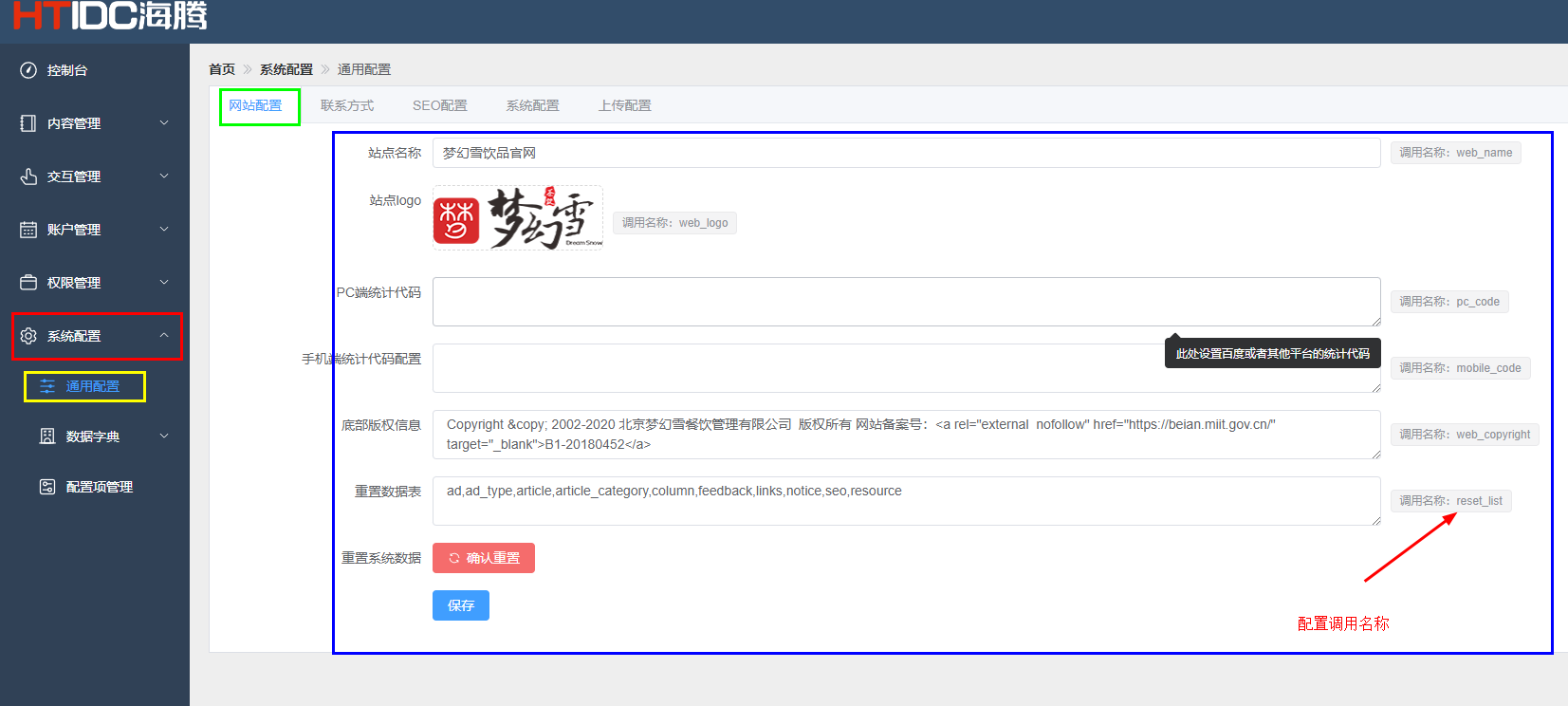This screenshot has height=706, width=1568.
Task: Click the 手机端统计代码配置 text area
Action: [907, 368]
